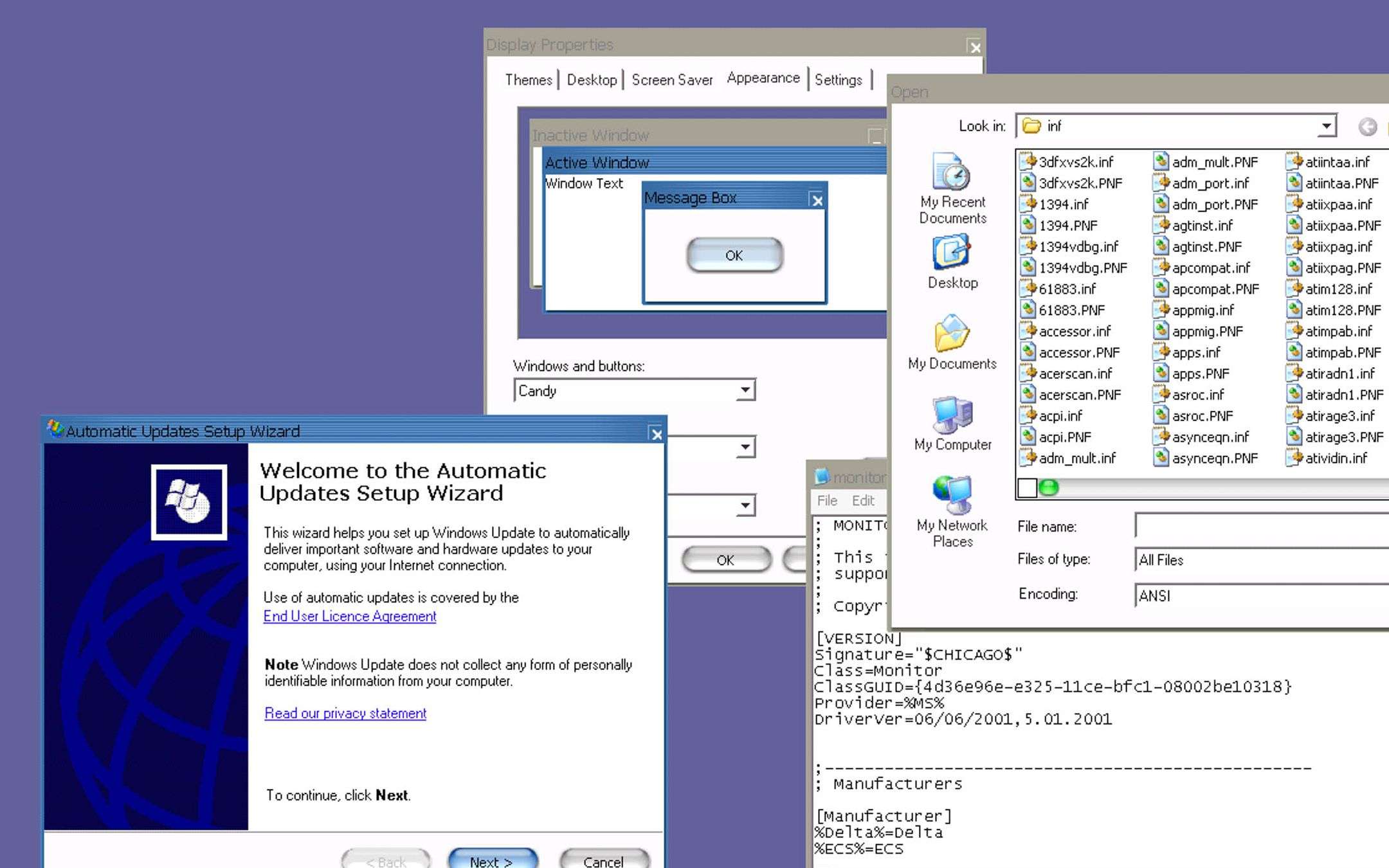Select file icon for asynceqn.inf

click(1161, 437)
